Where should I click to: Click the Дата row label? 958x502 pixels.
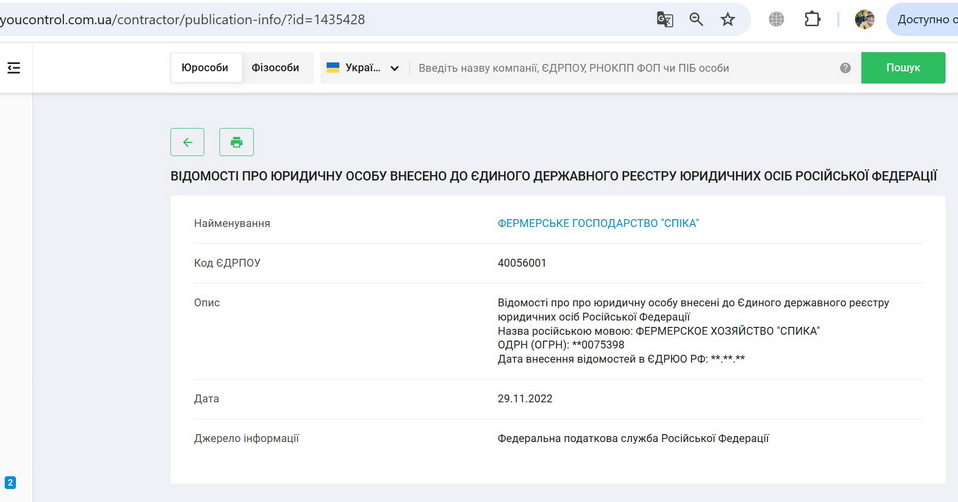pyautogui.click(x=207, y=399)
